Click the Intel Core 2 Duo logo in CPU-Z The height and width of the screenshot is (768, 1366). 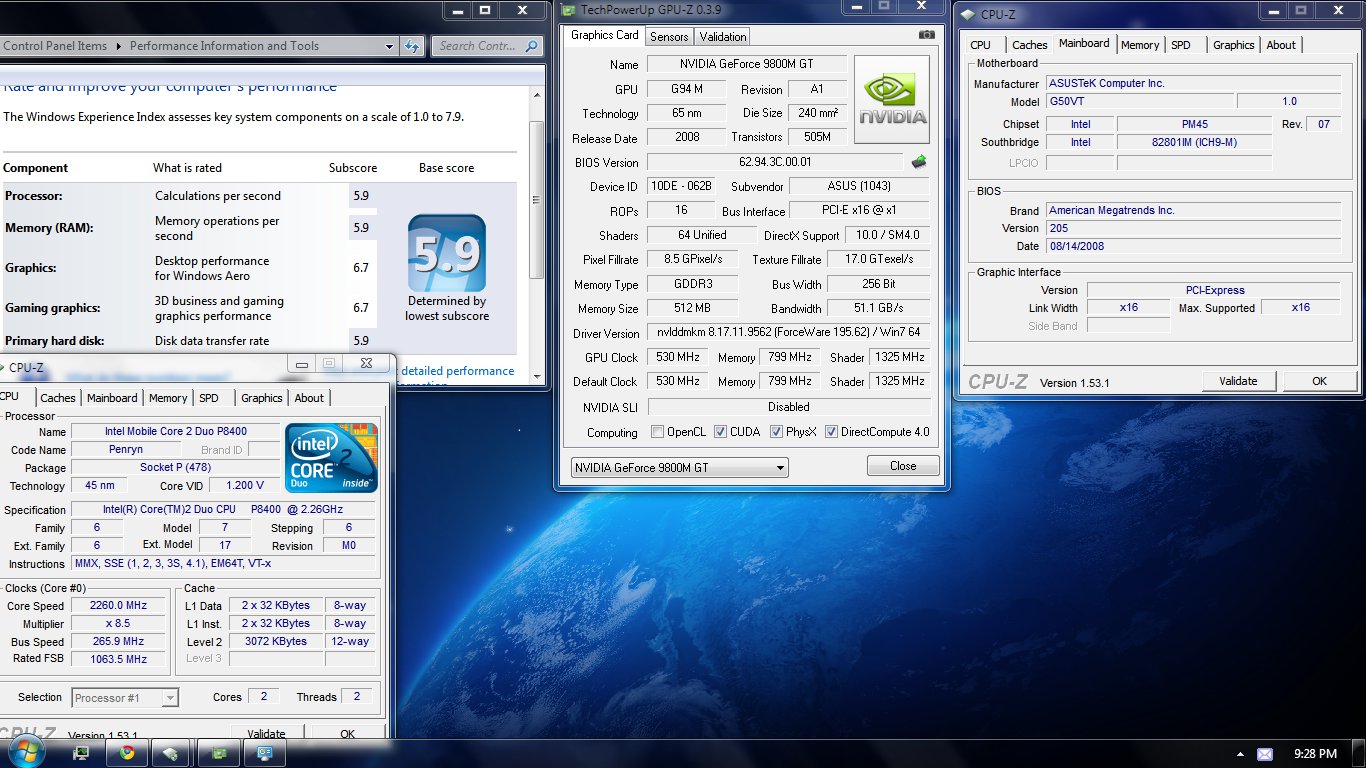[331, 458]
